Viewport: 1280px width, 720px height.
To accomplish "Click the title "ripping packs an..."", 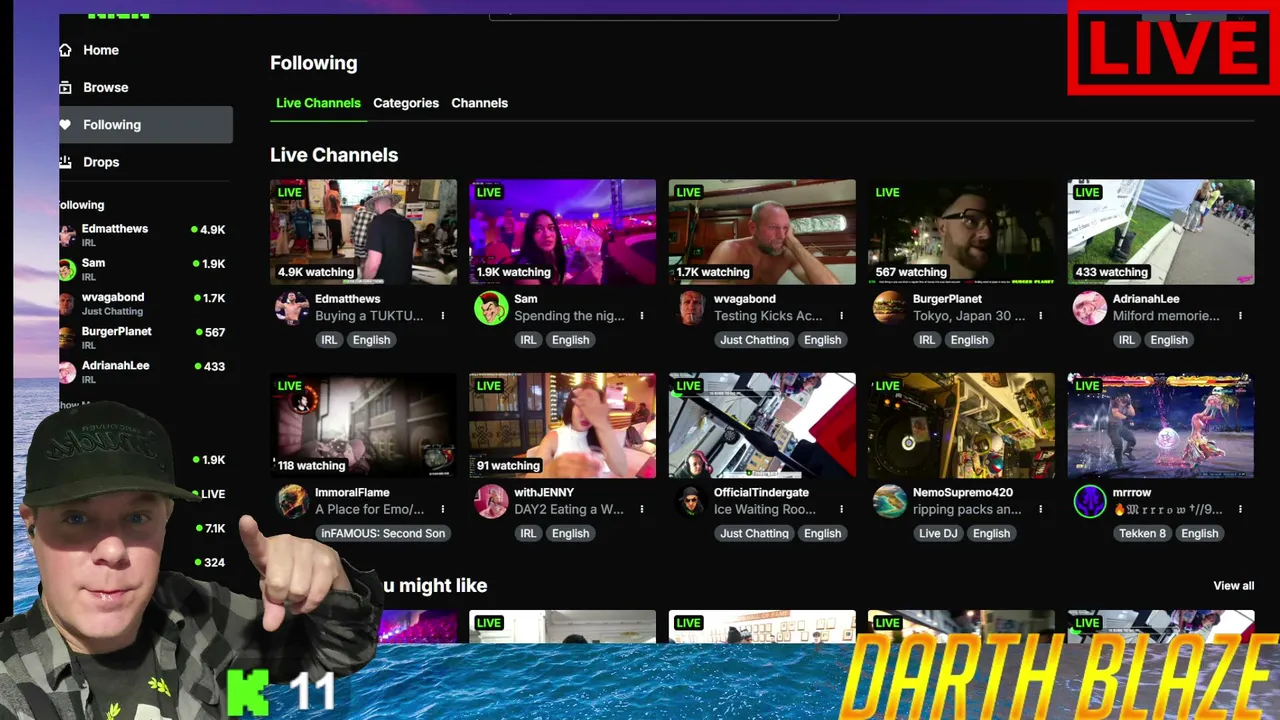I will 967,509.
